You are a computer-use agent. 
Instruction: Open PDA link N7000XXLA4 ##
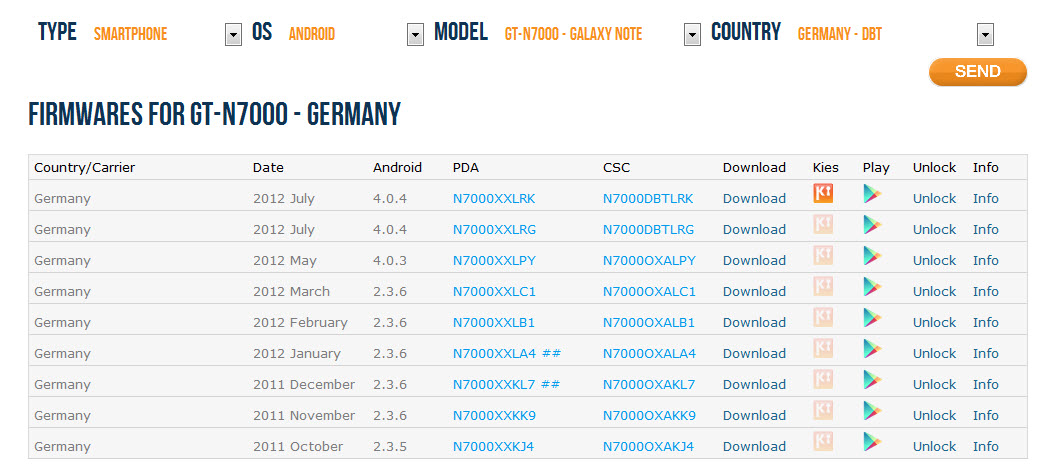click(x=506, y=354)
